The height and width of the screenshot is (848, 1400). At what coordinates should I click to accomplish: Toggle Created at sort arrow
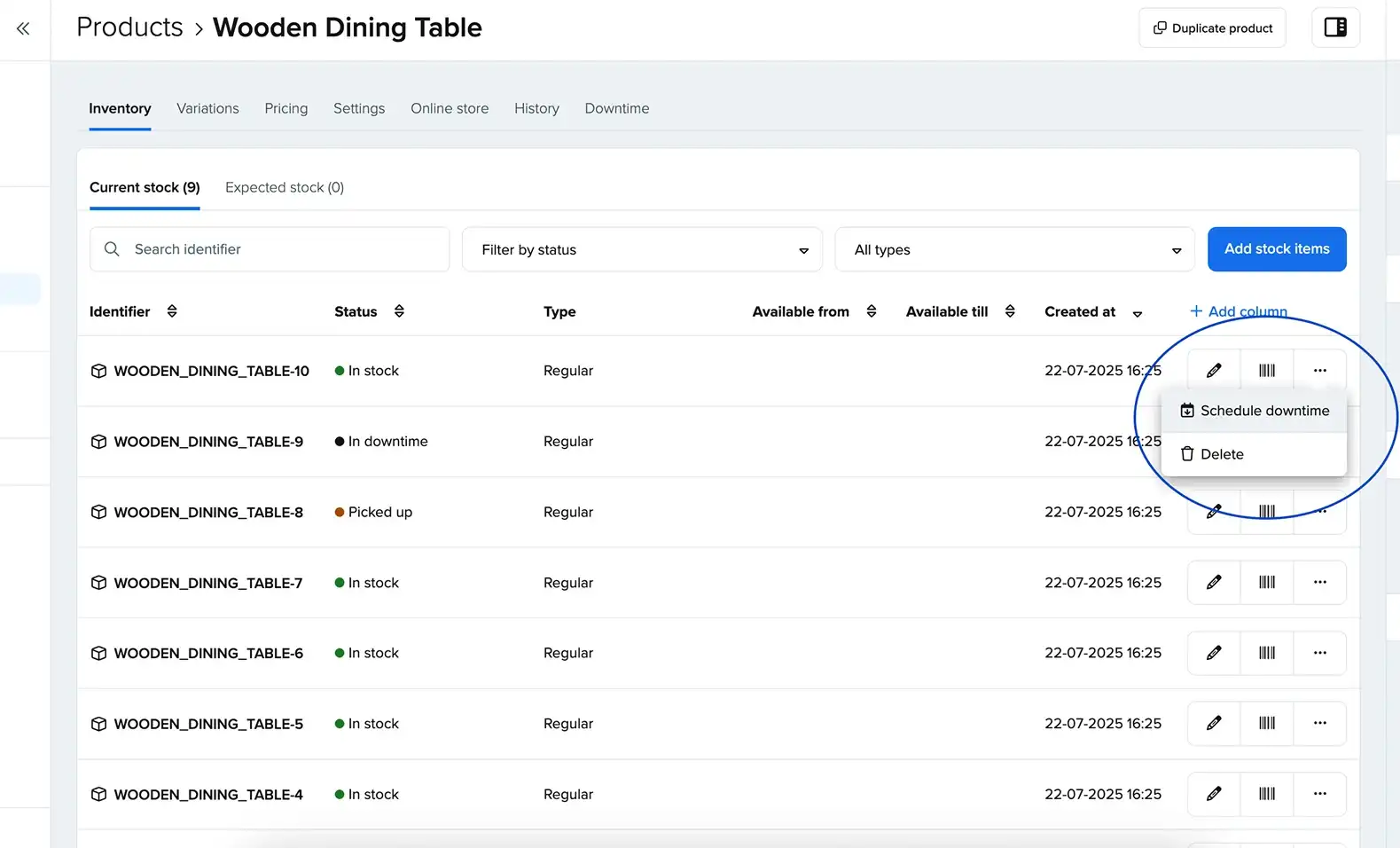click(x=1138, y=313)
